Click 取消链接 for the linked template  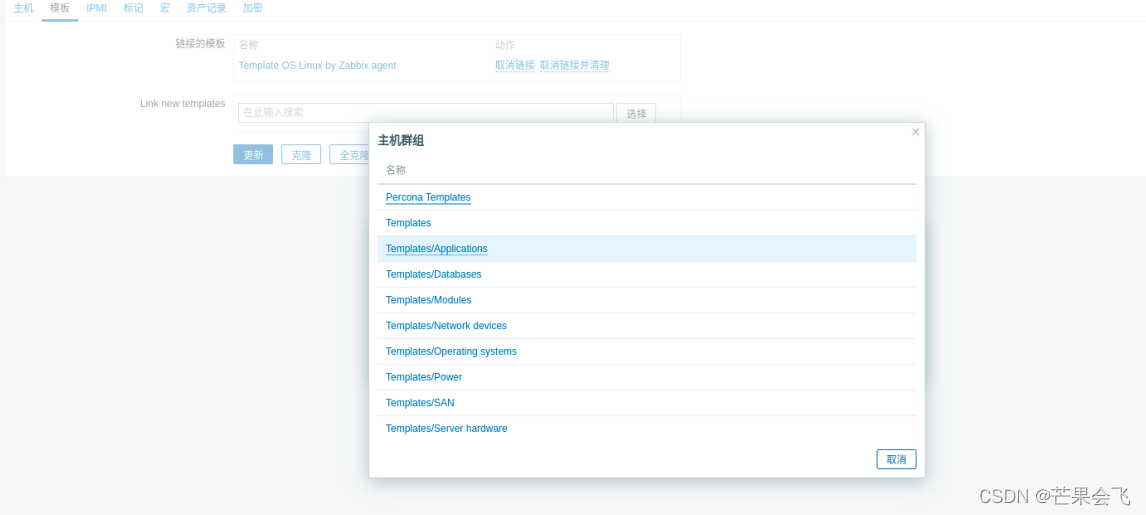tap(515, 65)
